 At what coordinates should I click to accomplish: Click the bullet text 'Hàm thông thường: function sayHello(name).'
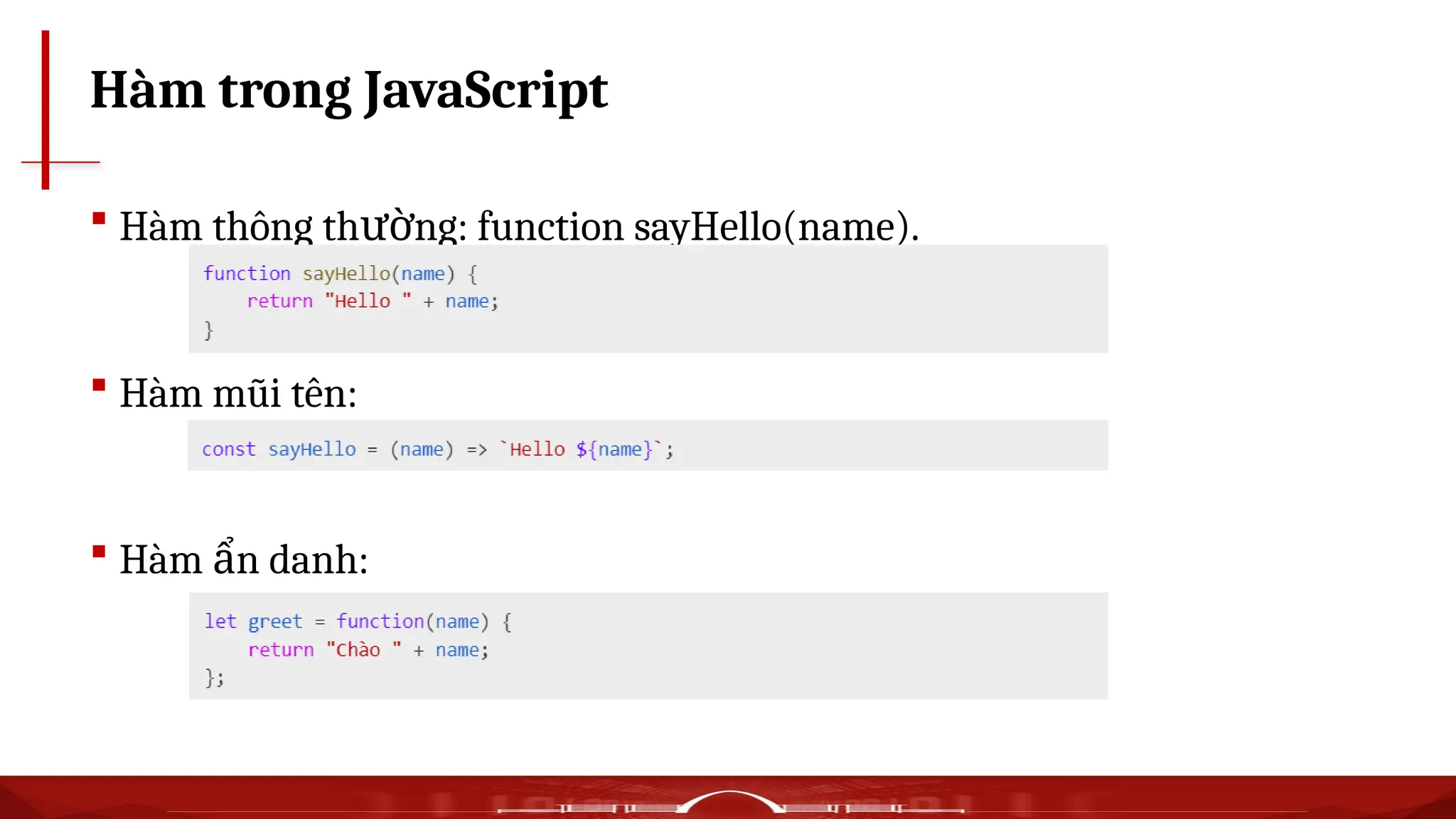pos(519,227)
